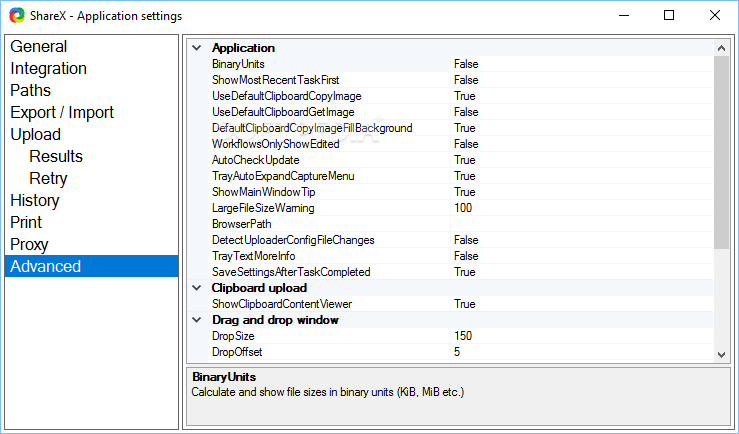Click the property grid scroll up arrow

click(721, 48)
